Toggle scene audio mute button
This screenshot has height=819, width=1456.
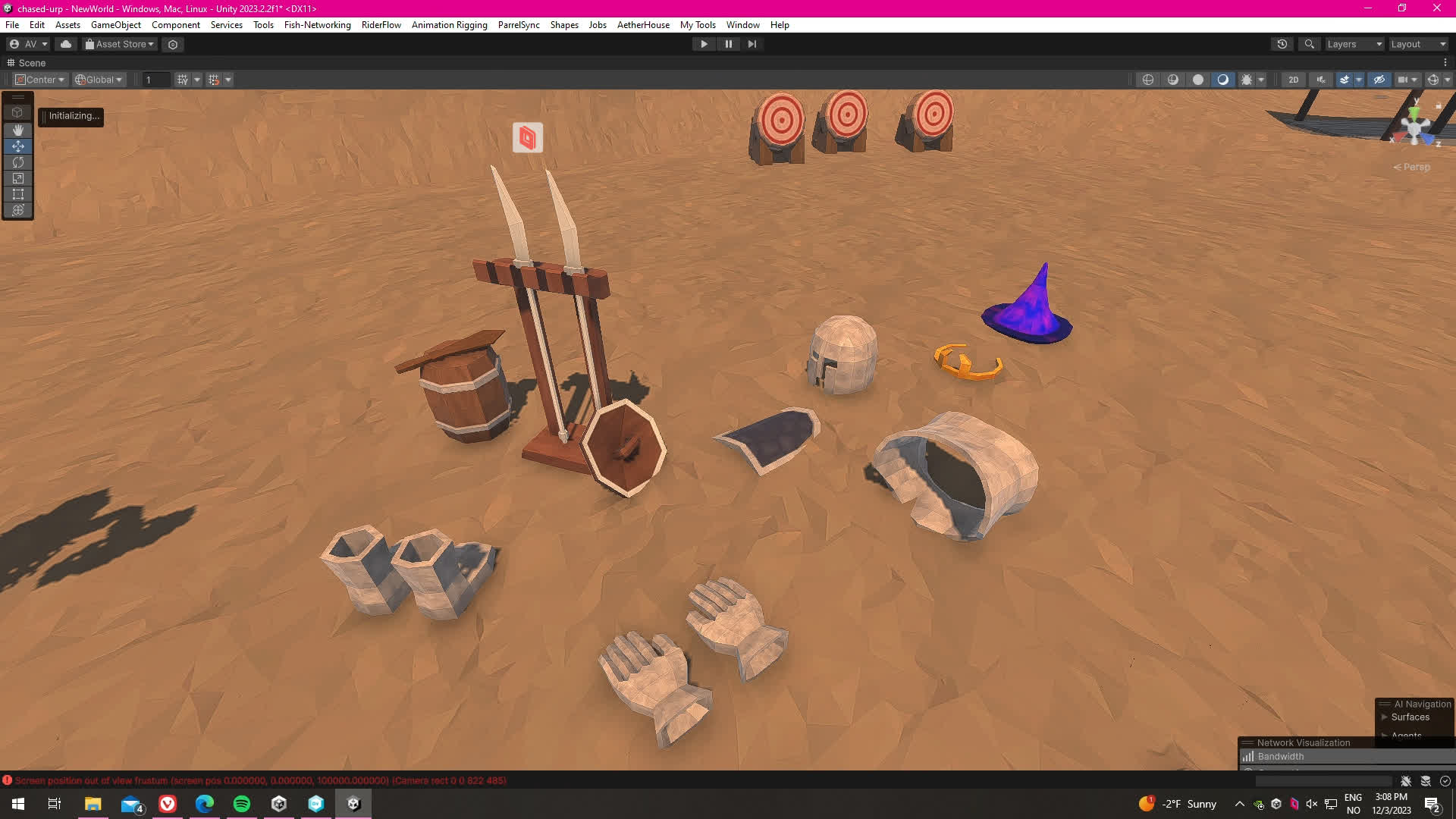point(1321,80)
